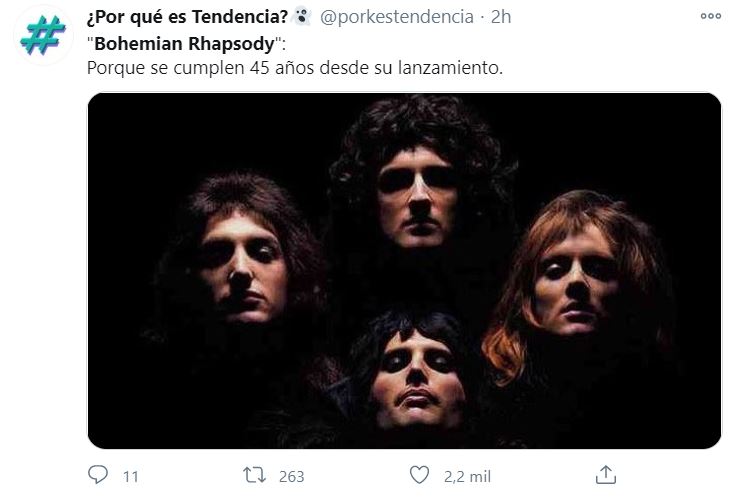Click the @porkestendencia handle
The image size is (735, 498).
(x=397, y=17)
